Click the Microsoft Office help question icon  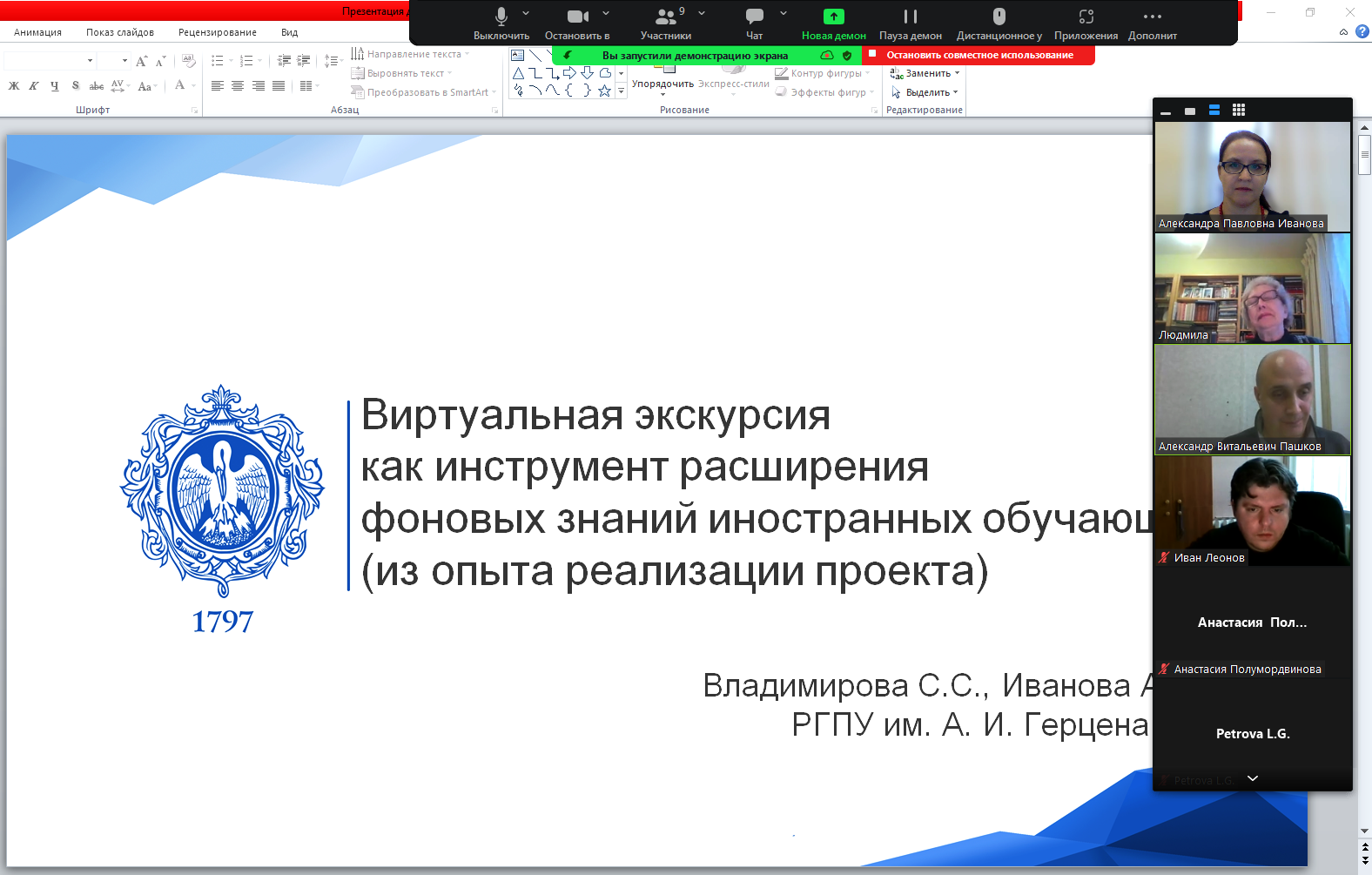pos(1362,32)
